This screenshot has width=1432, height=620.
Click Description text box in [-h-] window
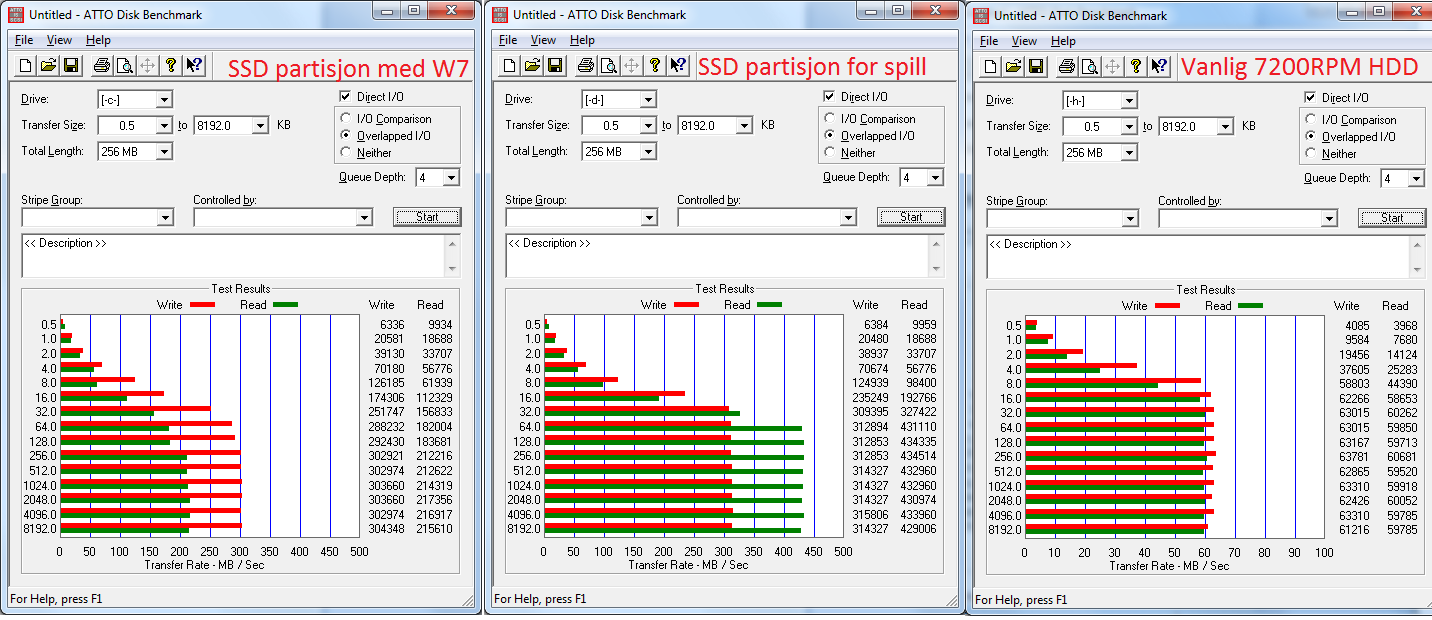pyautogui.click(x=1205, y=257)
